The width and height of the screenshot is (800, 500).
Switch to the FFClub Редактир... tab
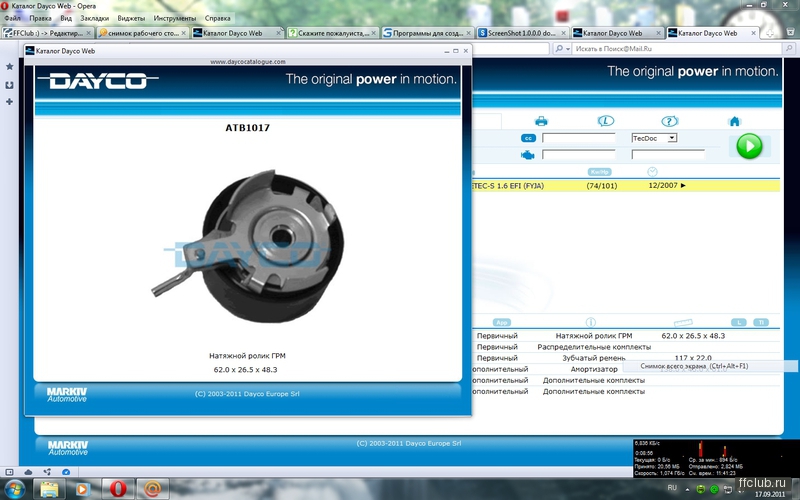[x=47, y=33]
